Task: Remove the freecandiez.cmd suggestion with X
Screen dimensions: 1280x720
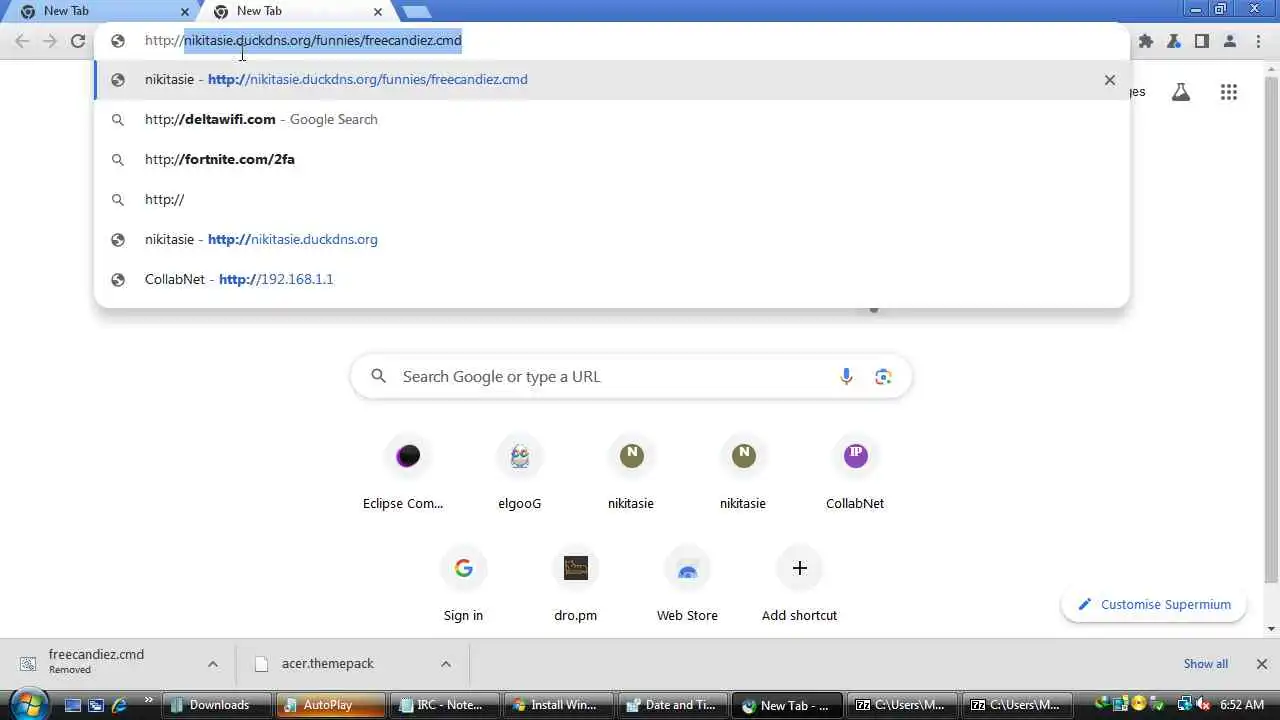Action: coord(1109,80)
